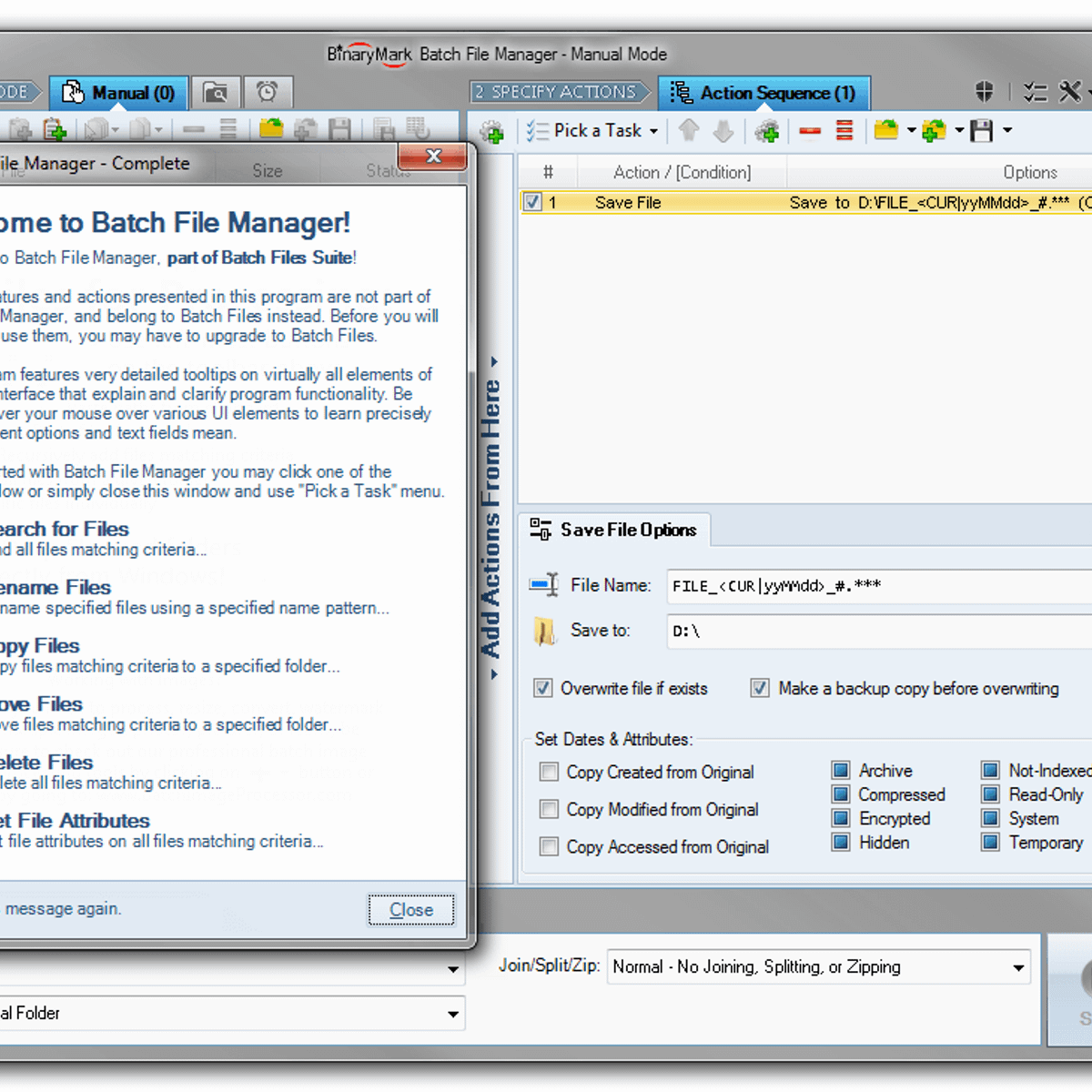Viewport: 1092px width, 1092px height.
Task: Click the Copy Files link
Action: coord(39,645)
